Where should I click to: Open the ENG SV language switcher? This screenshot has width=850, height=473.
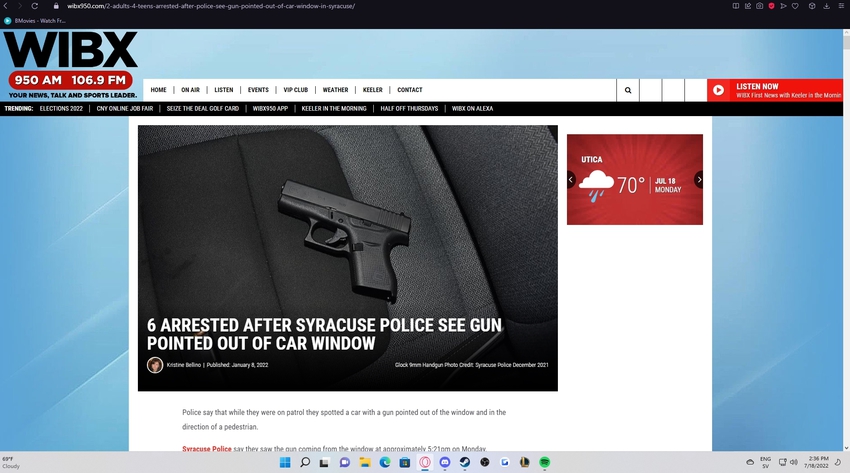(x=765, y=462)
